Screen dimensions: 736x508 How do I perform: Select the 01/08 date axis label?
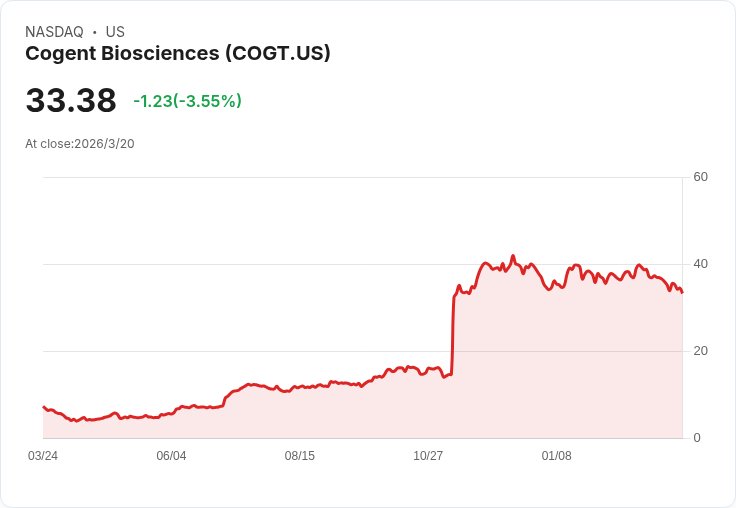[556, 456]
